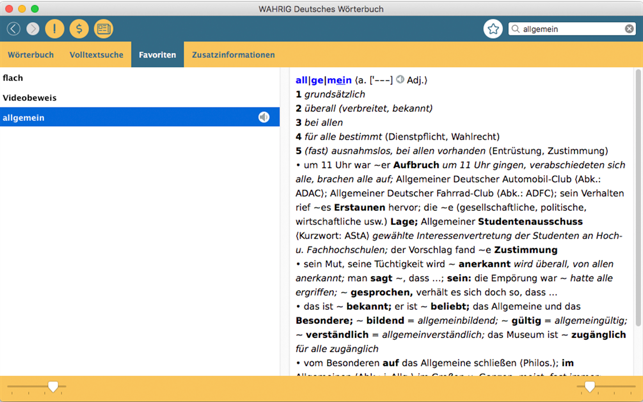643x402 pixels.
Task: Adjust the bottom-left slider handle
Action: click(53, 386)
